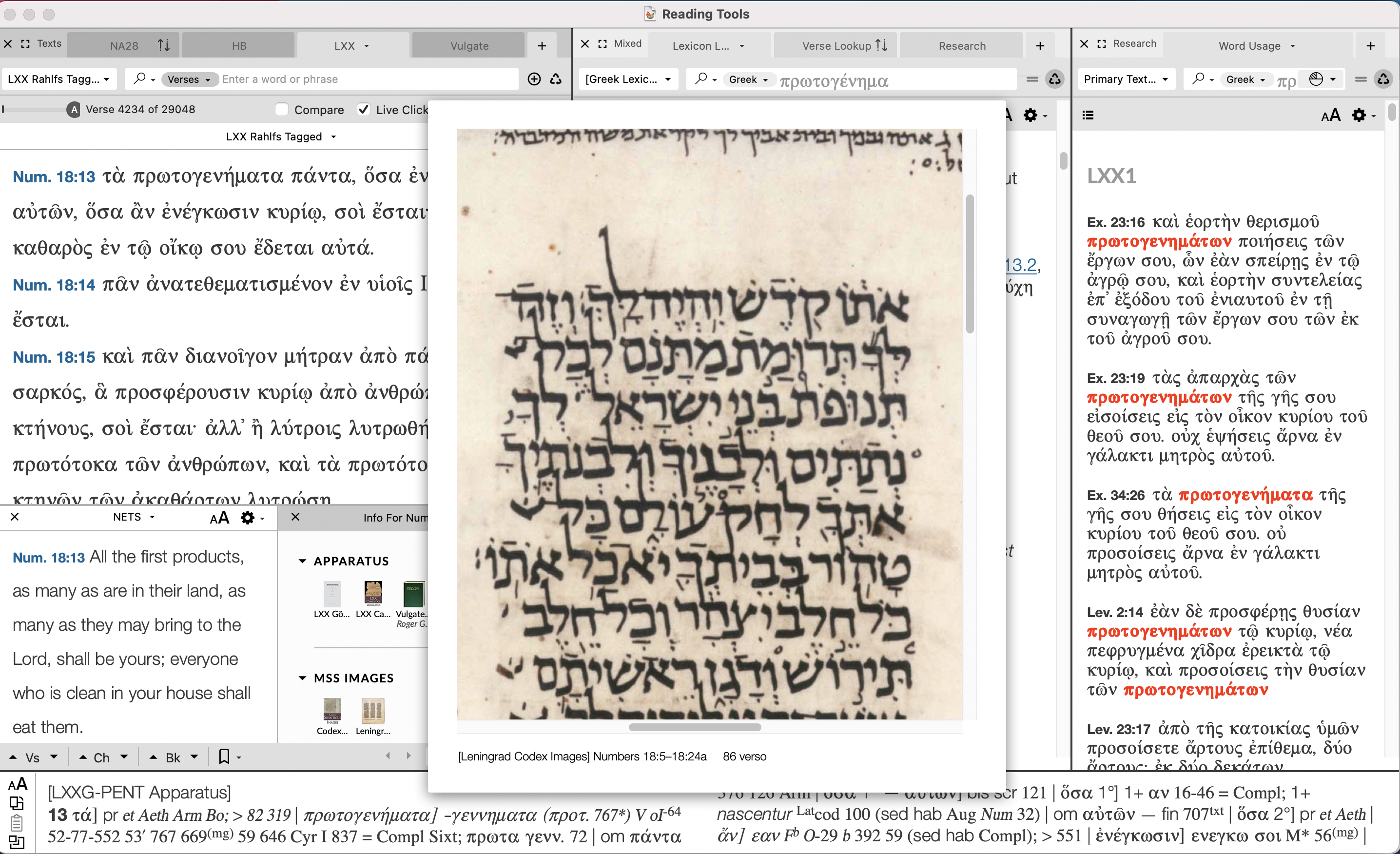Viewport: 1400px width, 854px height.
Task: Collapse the APPARATUS section
Action: point(303,562)
